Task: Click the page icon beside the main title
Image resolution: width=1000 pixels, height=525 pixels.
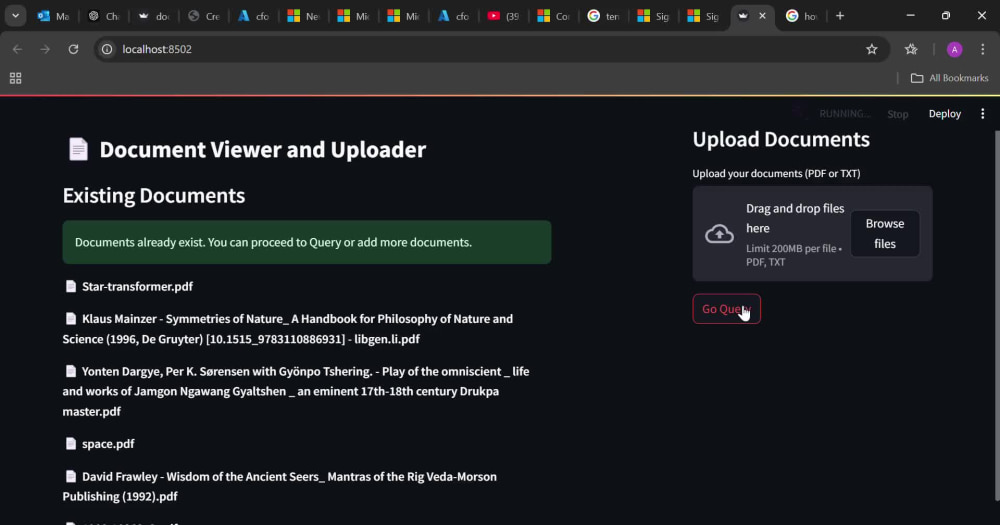Action: tap(78, 149)
